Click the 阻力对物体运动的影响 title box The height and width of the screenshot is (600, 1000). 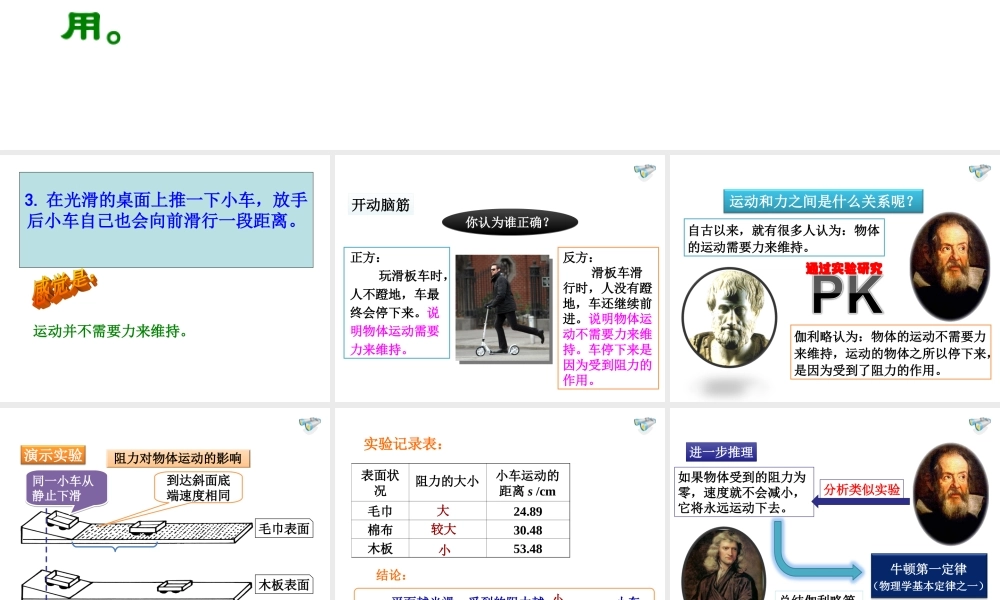pyautogui.click(x=178, y=458)
